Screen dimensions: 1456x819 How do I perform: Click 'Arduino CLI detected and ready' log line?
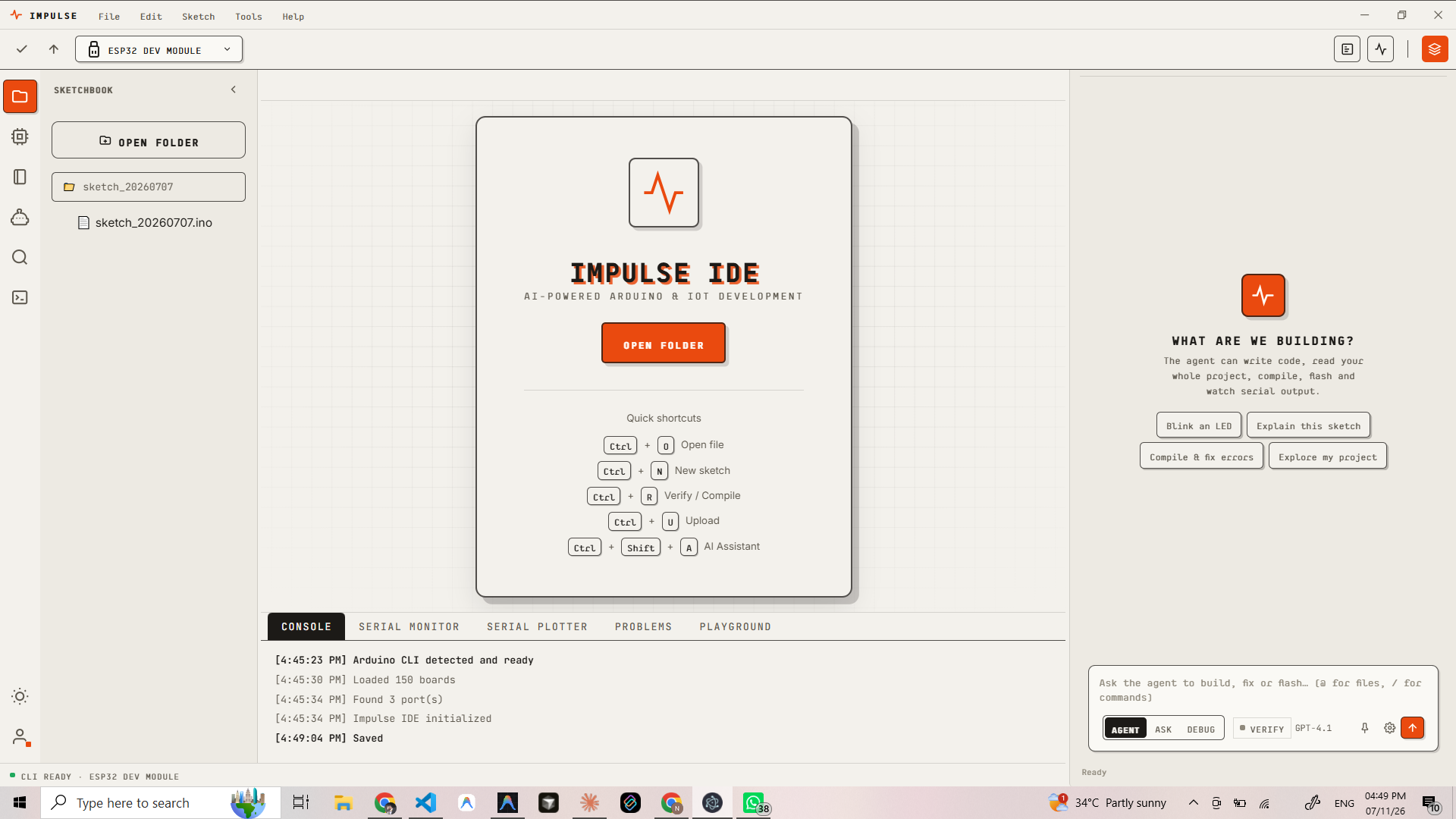[x=404, y=661]
